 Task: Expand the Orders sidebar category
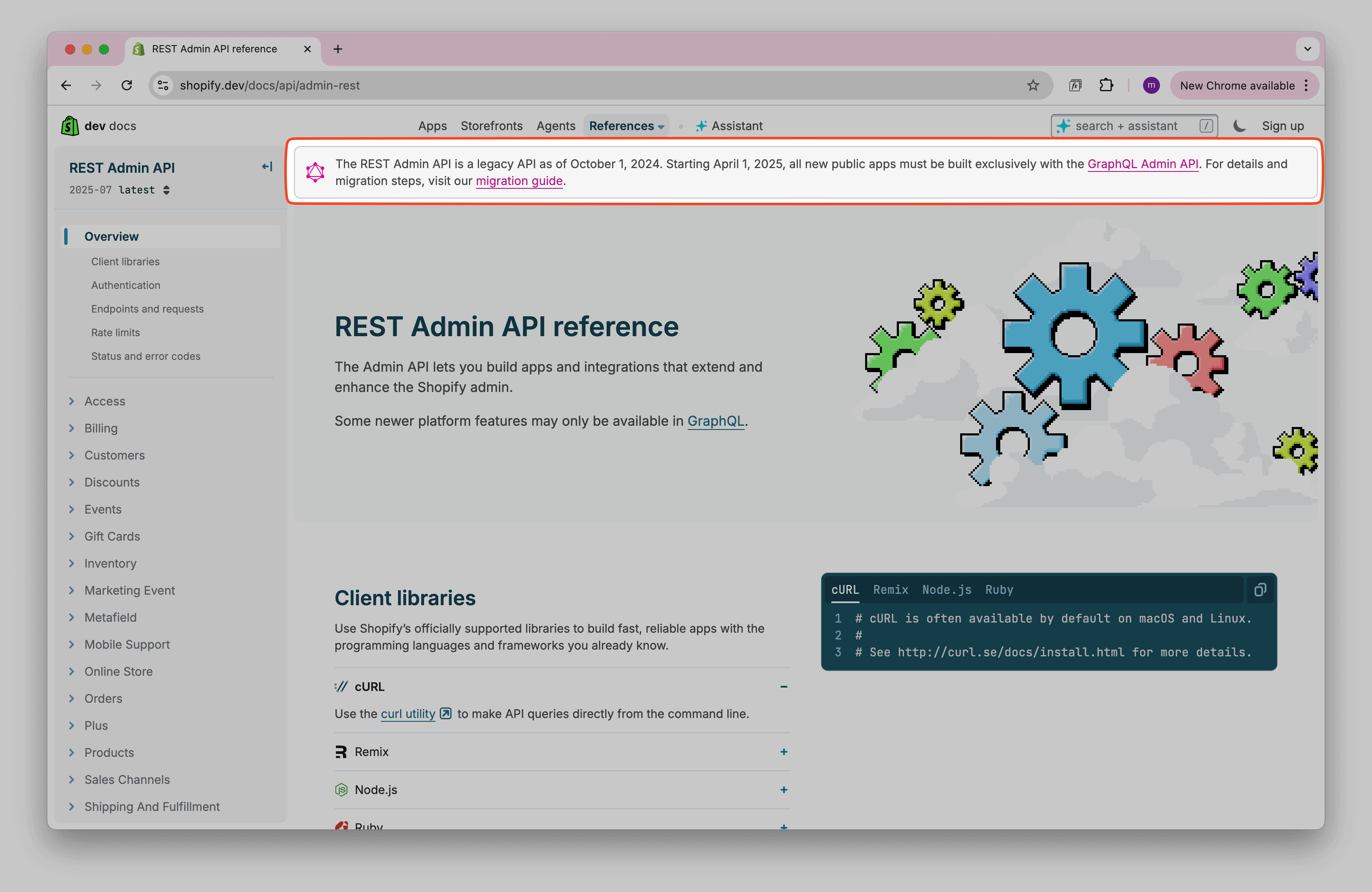tap(103, 699)
